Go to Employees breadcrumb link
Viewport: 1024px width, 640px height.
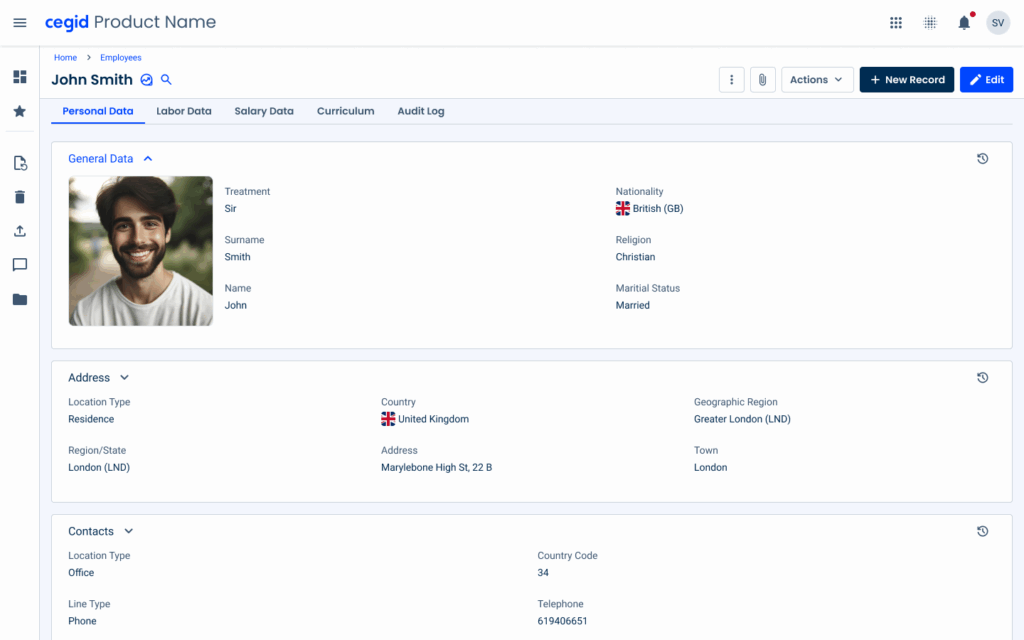(121, 58)
